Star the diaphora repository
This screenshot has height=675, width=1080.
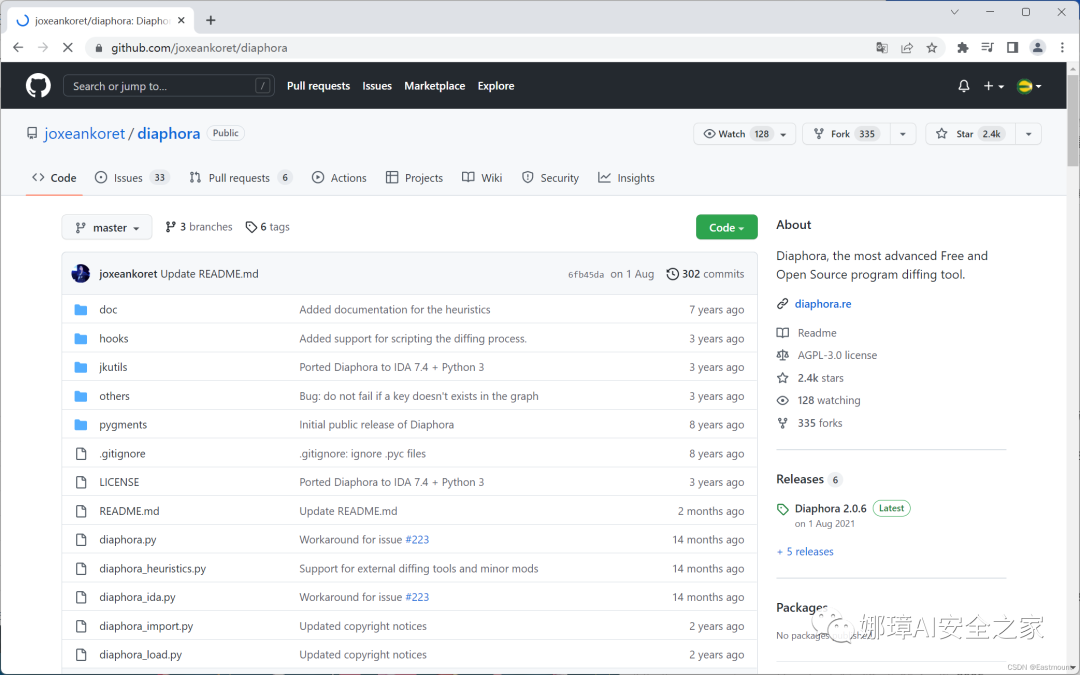click(x=970, y=134)
